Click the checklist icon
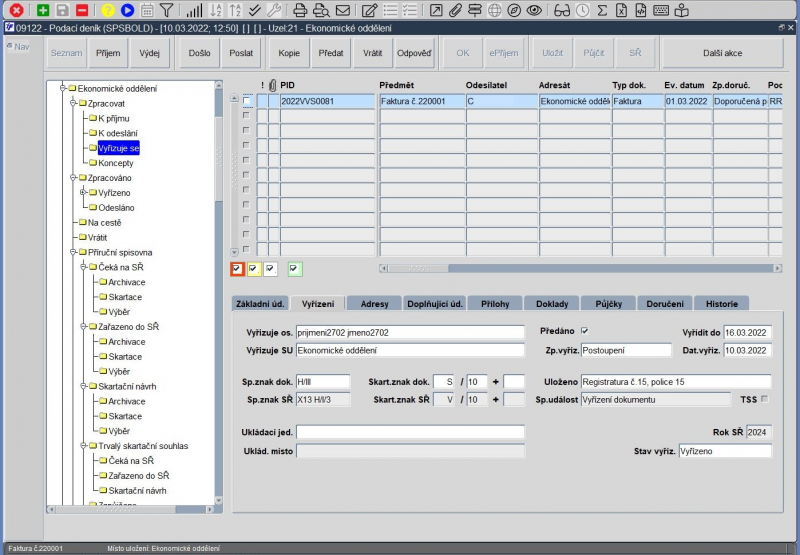This screenshot has width=800, height=555. click(410, 10)
